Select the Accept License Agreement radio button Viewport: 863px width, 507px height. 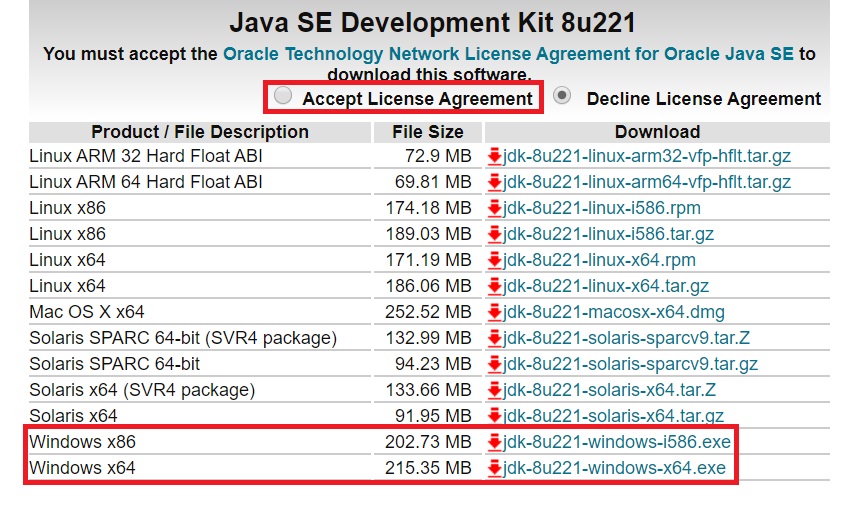[x=283, y=96]
